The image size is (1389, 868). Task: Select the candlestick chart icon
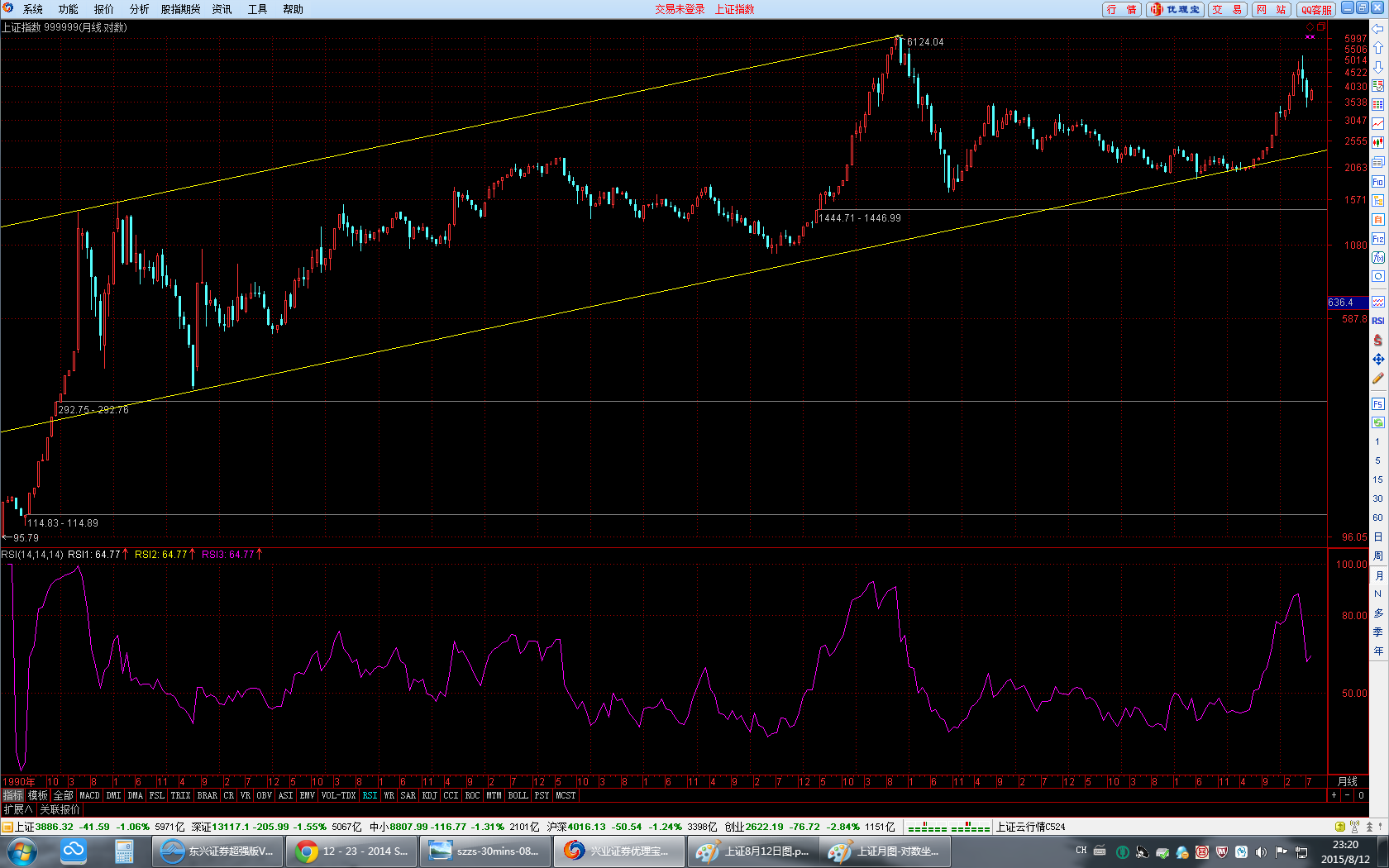point(1377,143)
